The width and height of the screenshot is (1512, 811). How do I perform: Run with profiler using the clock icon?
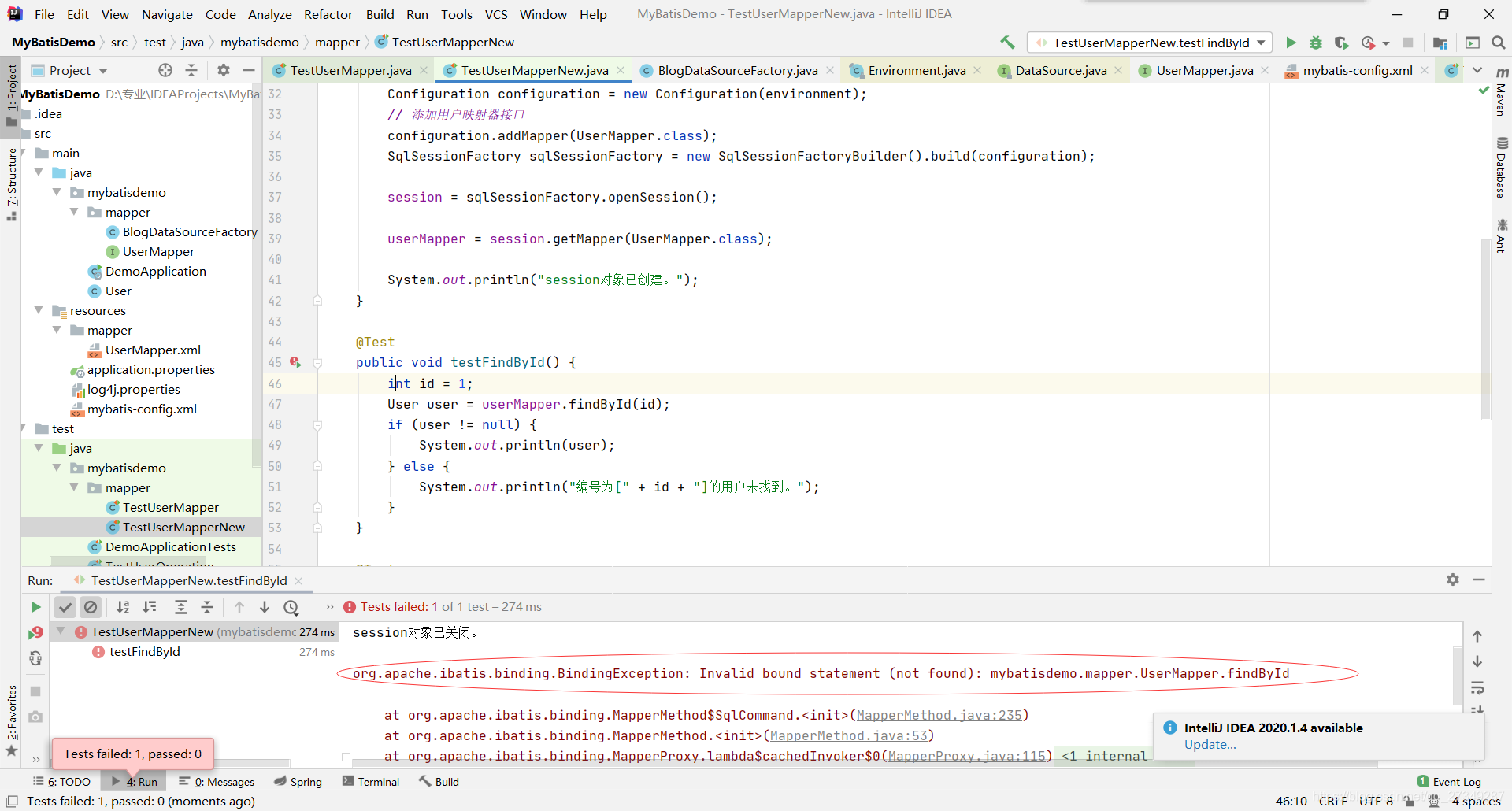click(x=1369, y=43)
